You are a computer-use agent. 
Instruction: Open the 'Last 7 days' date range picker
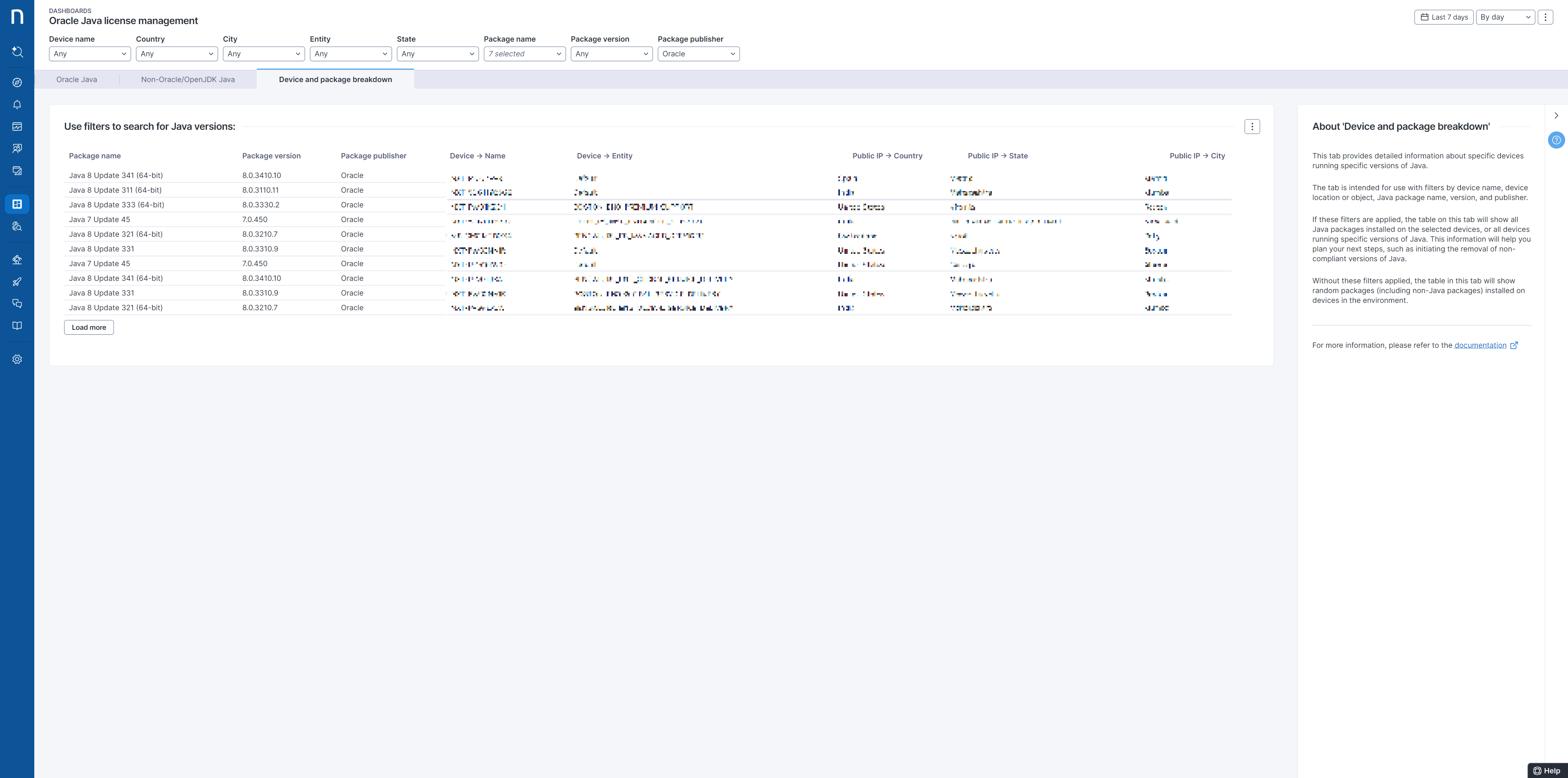1443,17
